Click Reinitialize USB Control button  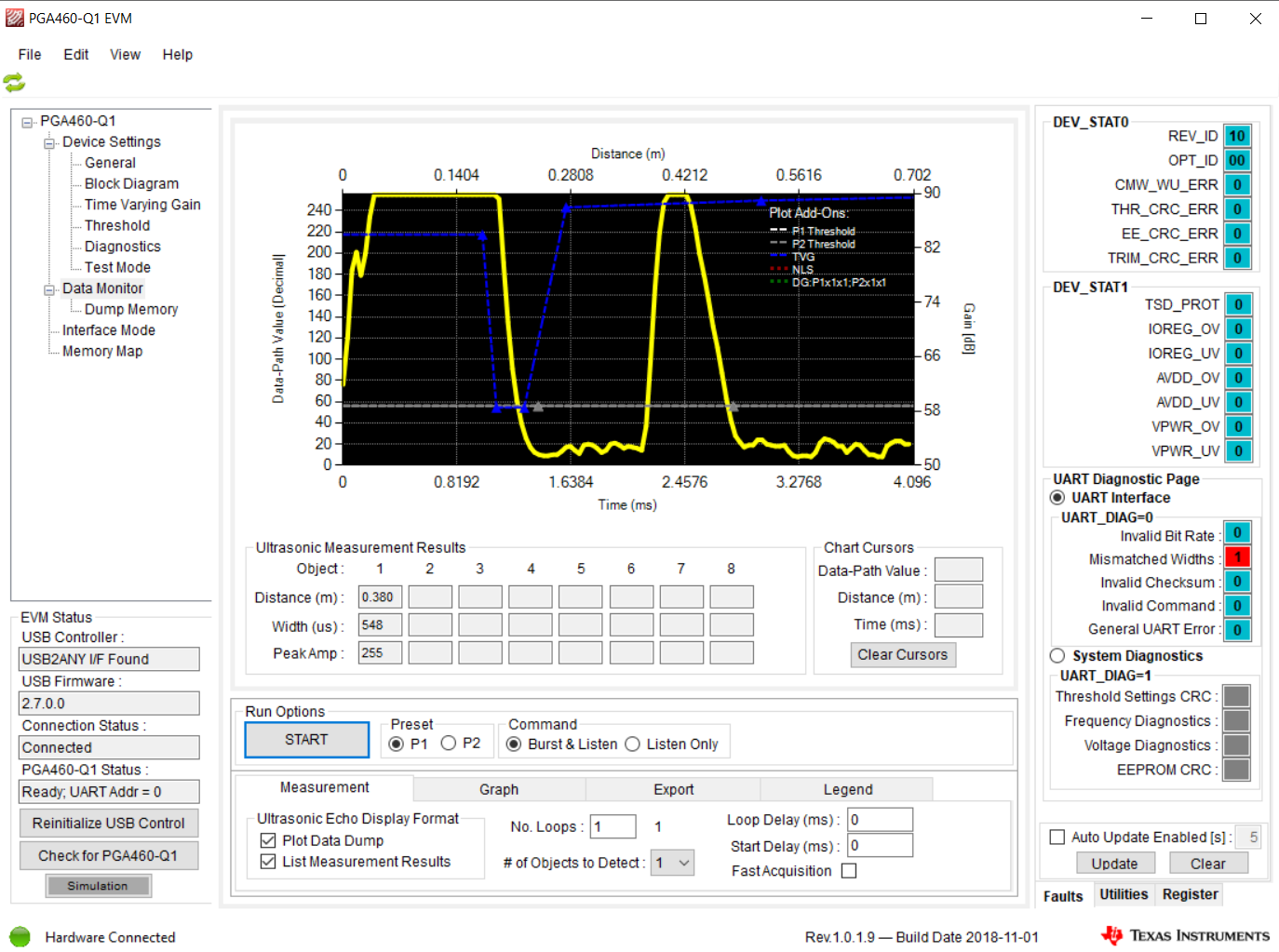(x=109, y=824)
